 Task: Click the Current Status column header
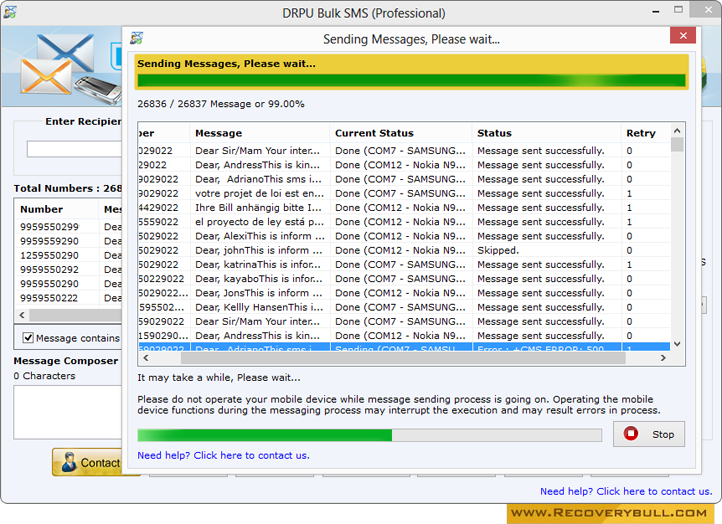click(x=401, y=133)
